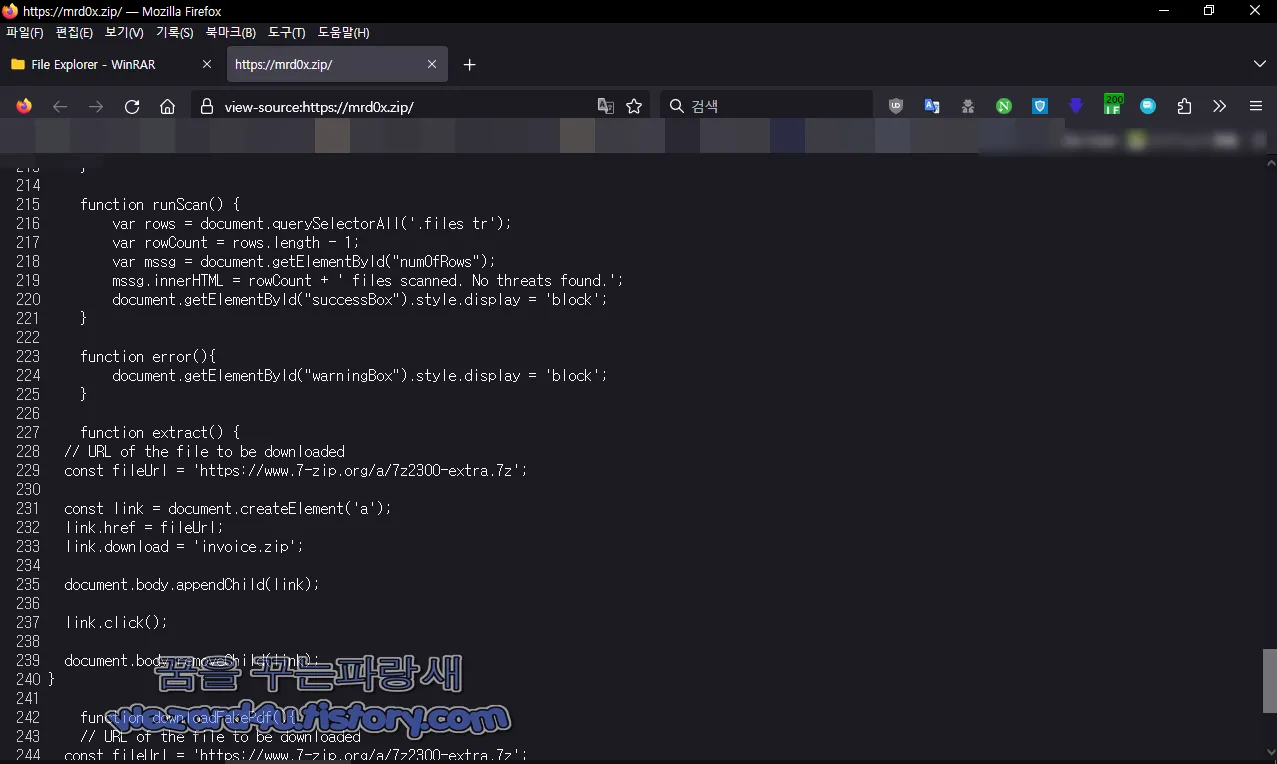Click the 검색 search box
The width and height of the screenshot is (1277, 764).
point(766,106)
